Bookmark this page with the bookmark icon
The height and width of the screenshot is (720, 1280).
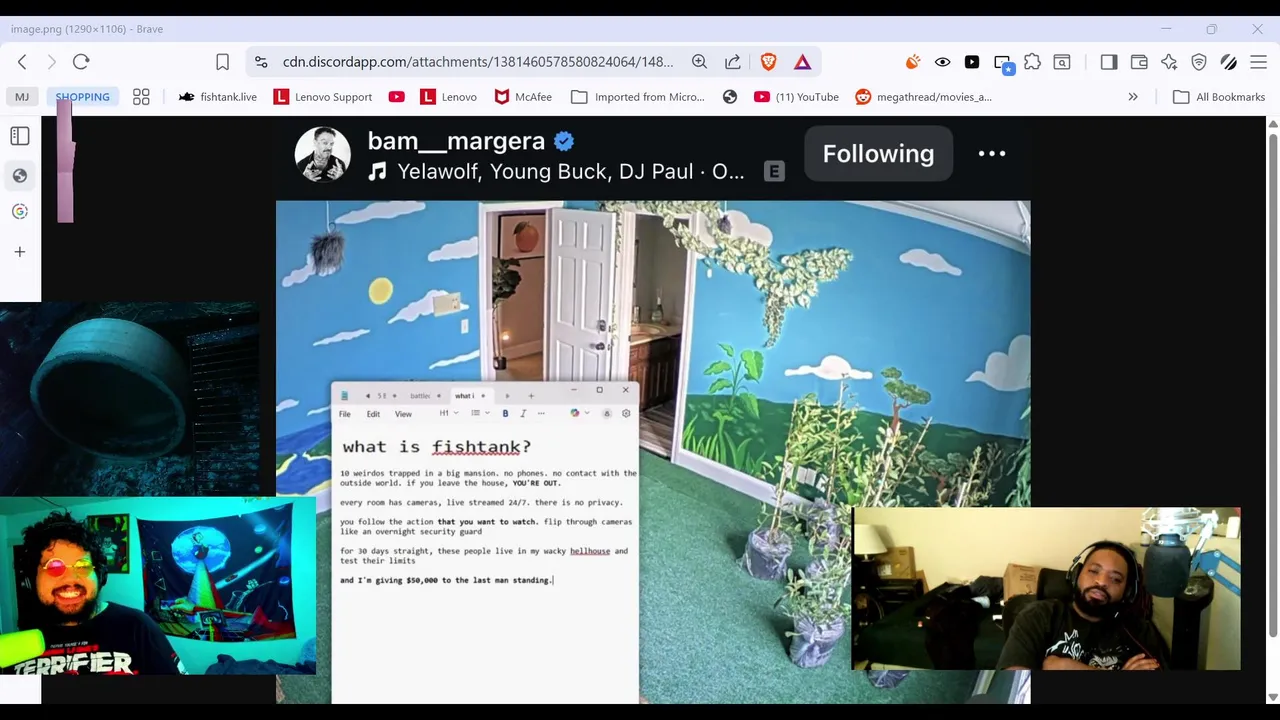(223, 62)
